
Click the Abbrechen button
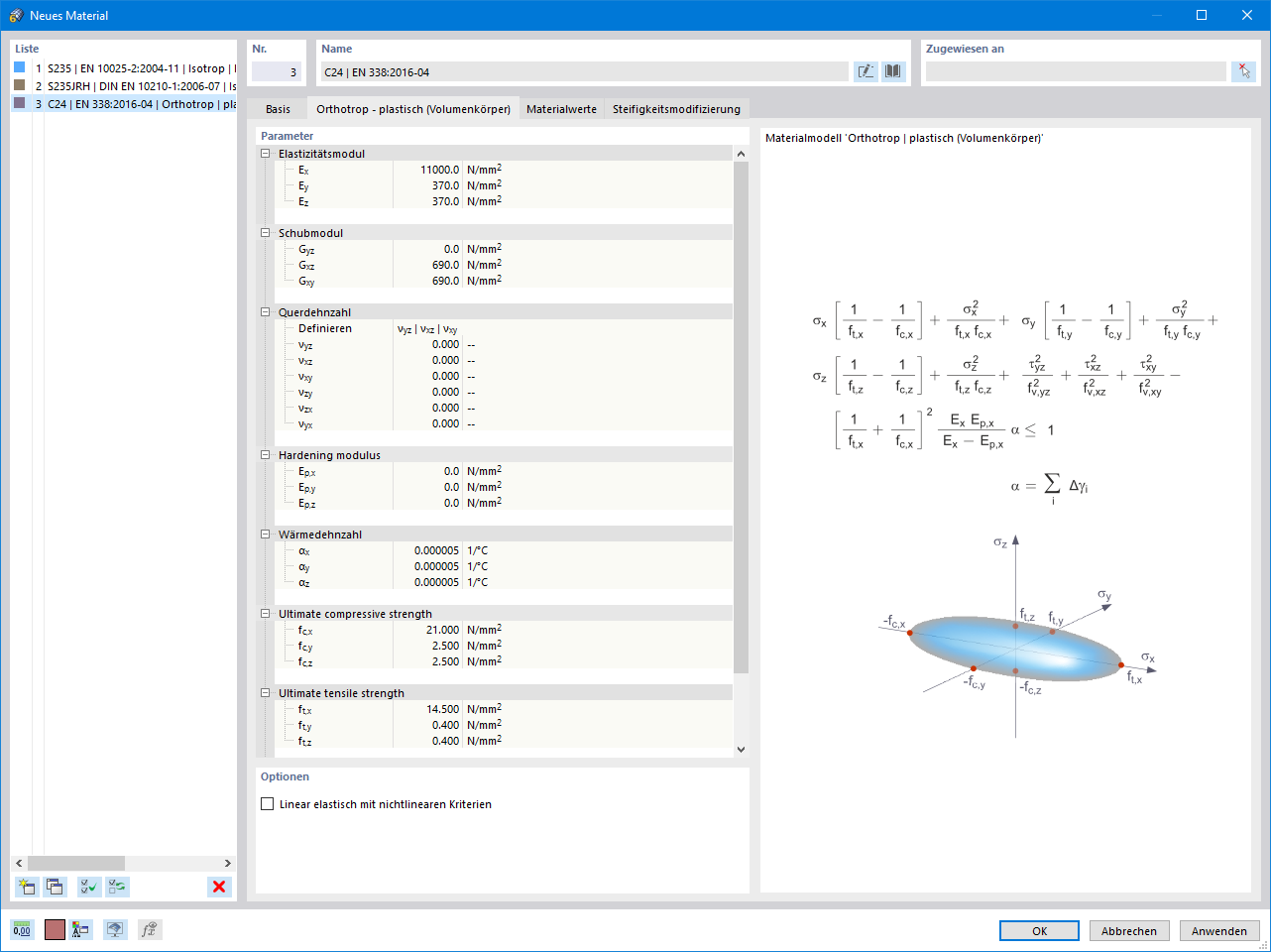tap(1129, 931)
